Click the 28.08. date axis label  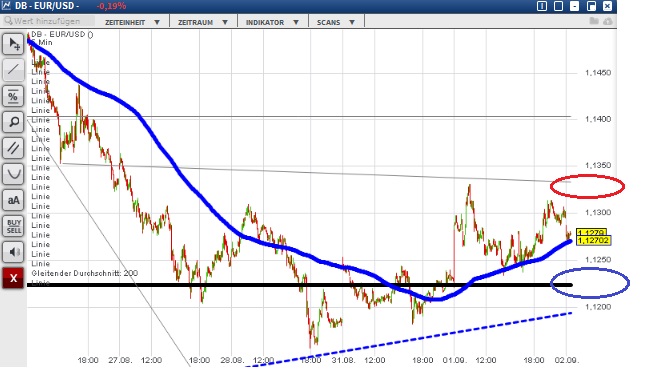(232, 360)
